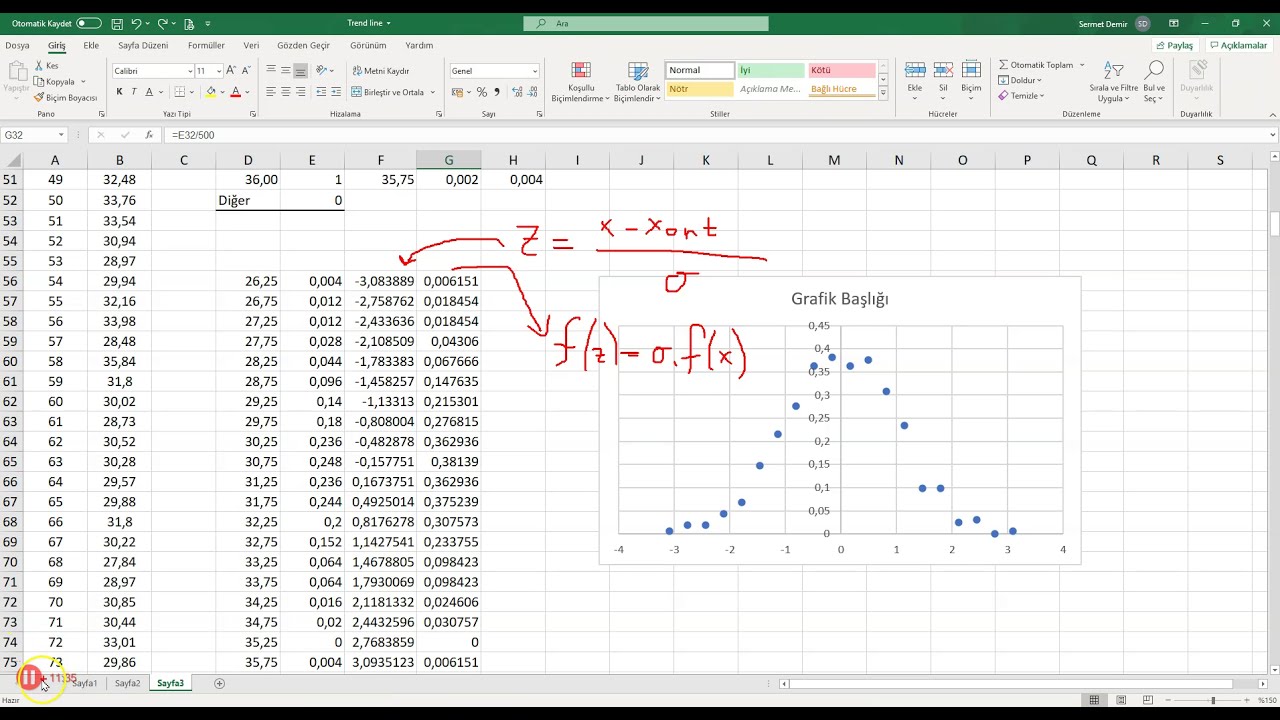Click the zoom slider in status bar
The height and width of the screenshot is (720, 1280).
[1213, 700]
